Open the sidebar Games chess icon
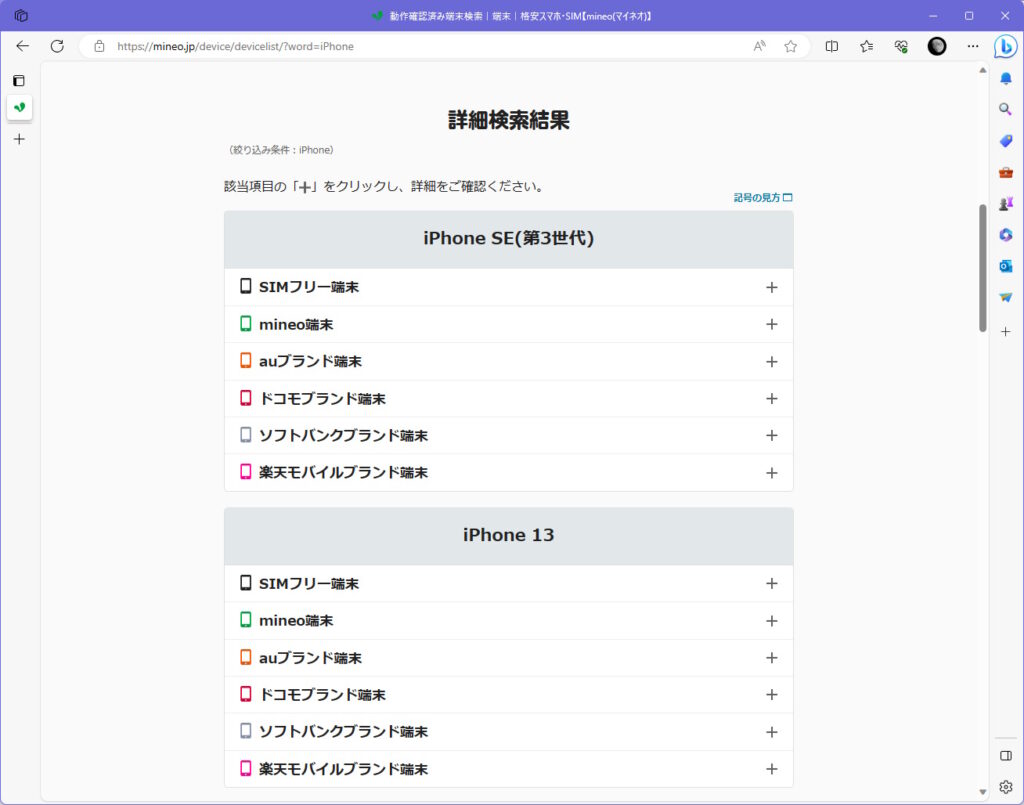Viewport: 1024px width, 805px height. (1006, 204)
